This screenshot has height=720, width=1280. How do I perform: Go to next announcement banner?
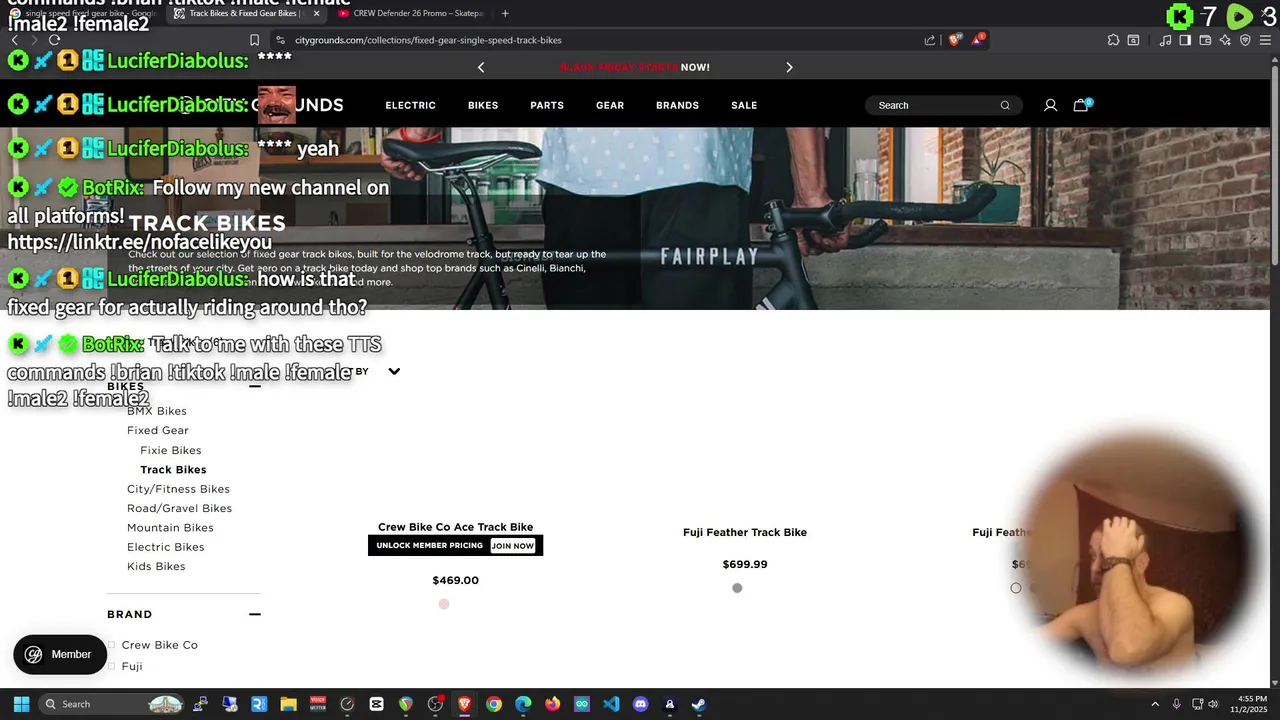click(789, 67)
